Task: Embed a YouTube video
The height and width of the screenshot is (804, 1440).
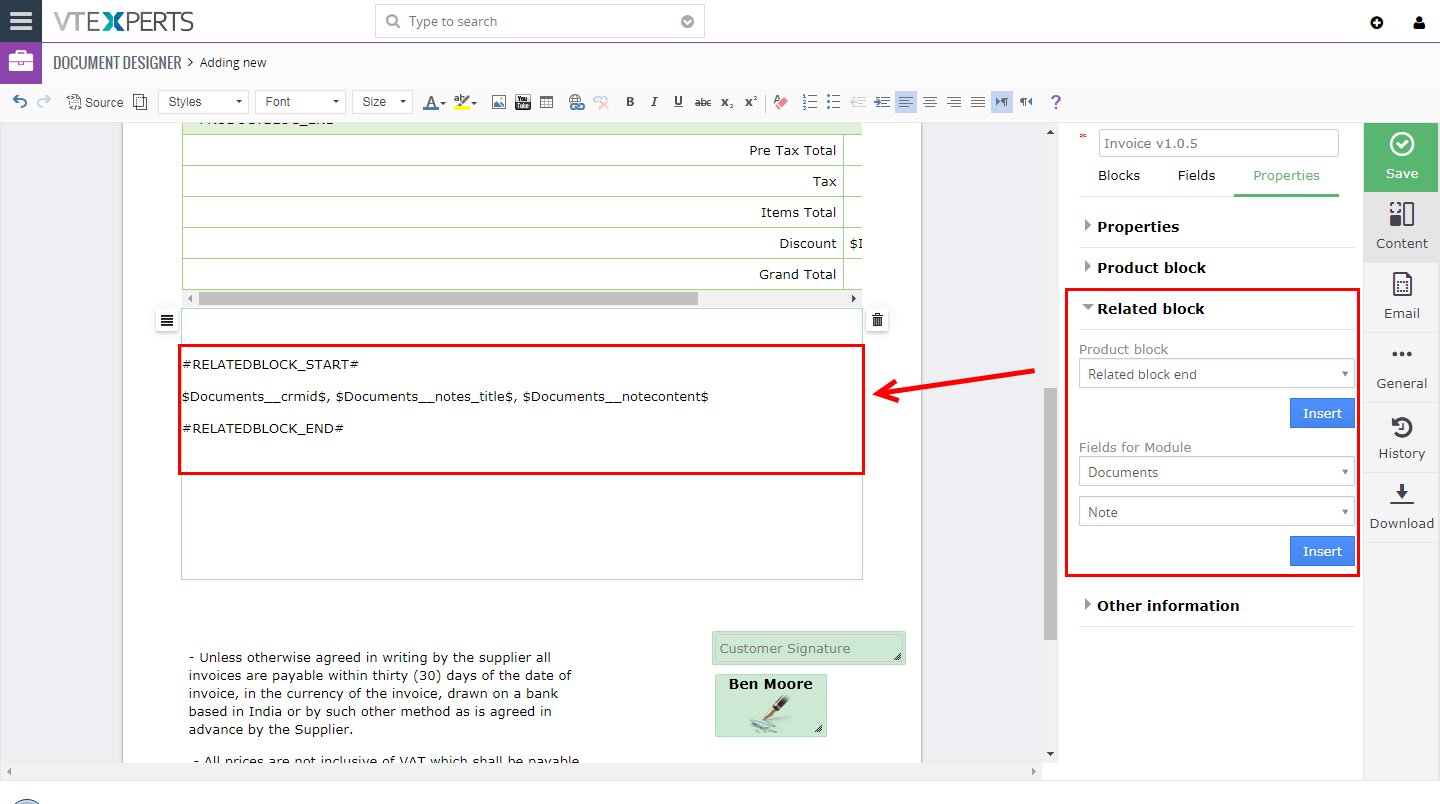Action: point(522,101)
